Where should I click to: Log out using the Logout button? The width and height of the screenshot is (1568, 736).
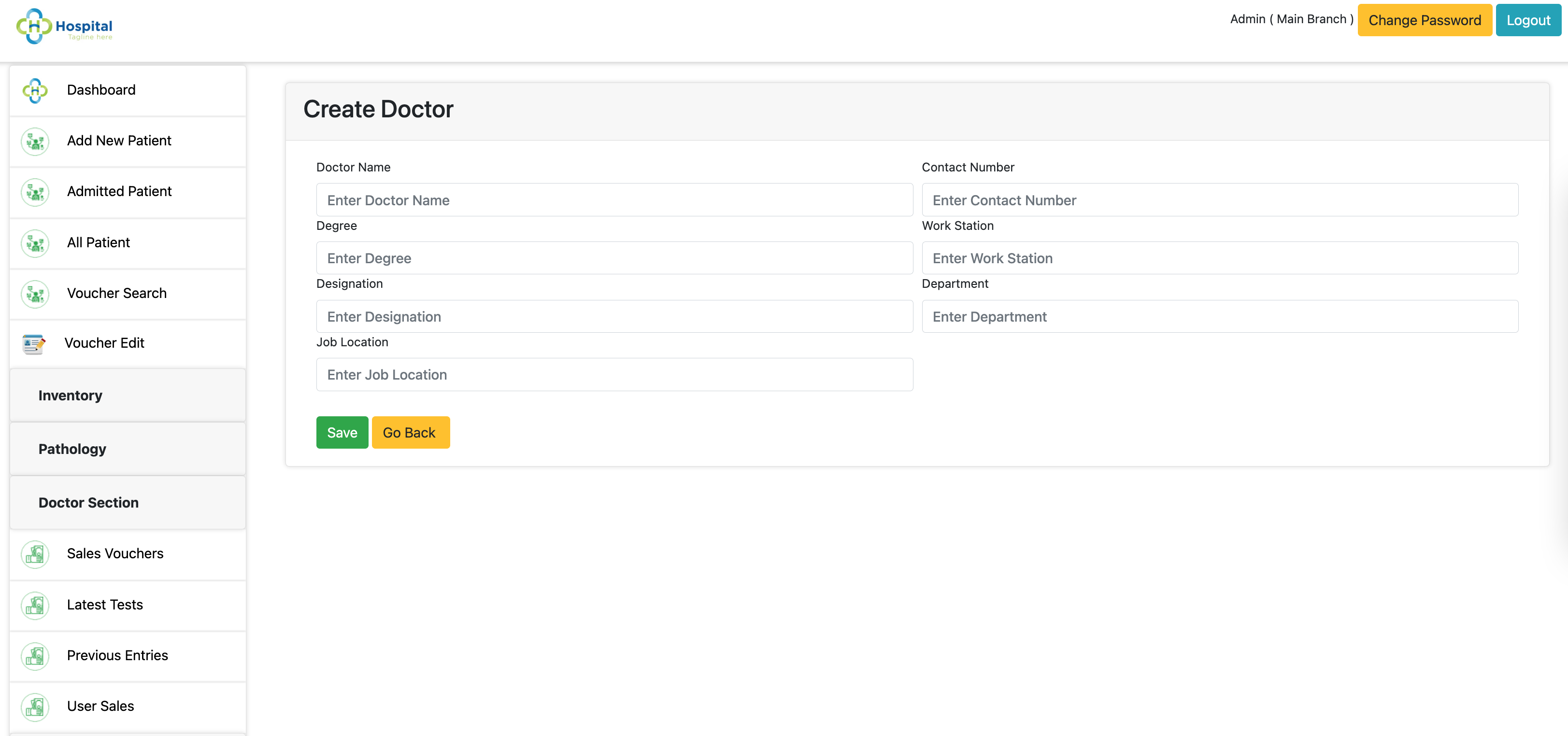1528,20
